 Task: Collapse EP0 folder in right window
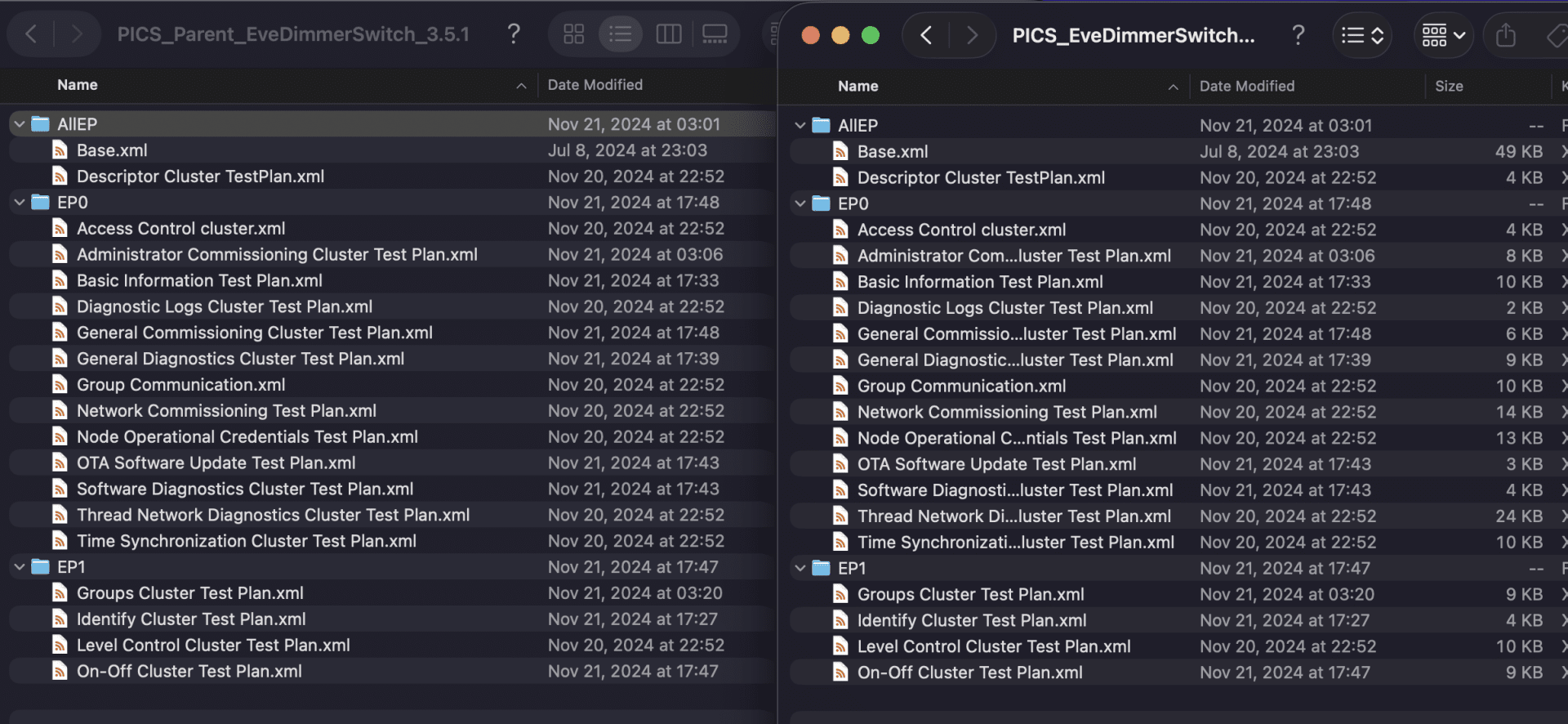click(x=800, y=204)
